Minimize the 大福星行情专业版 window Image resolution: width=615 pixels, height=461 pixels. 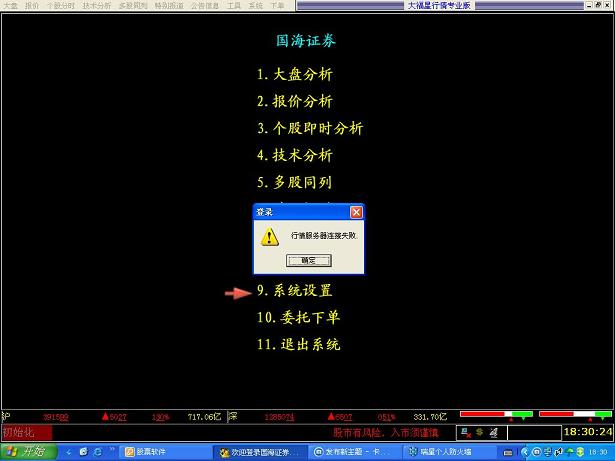590,5
